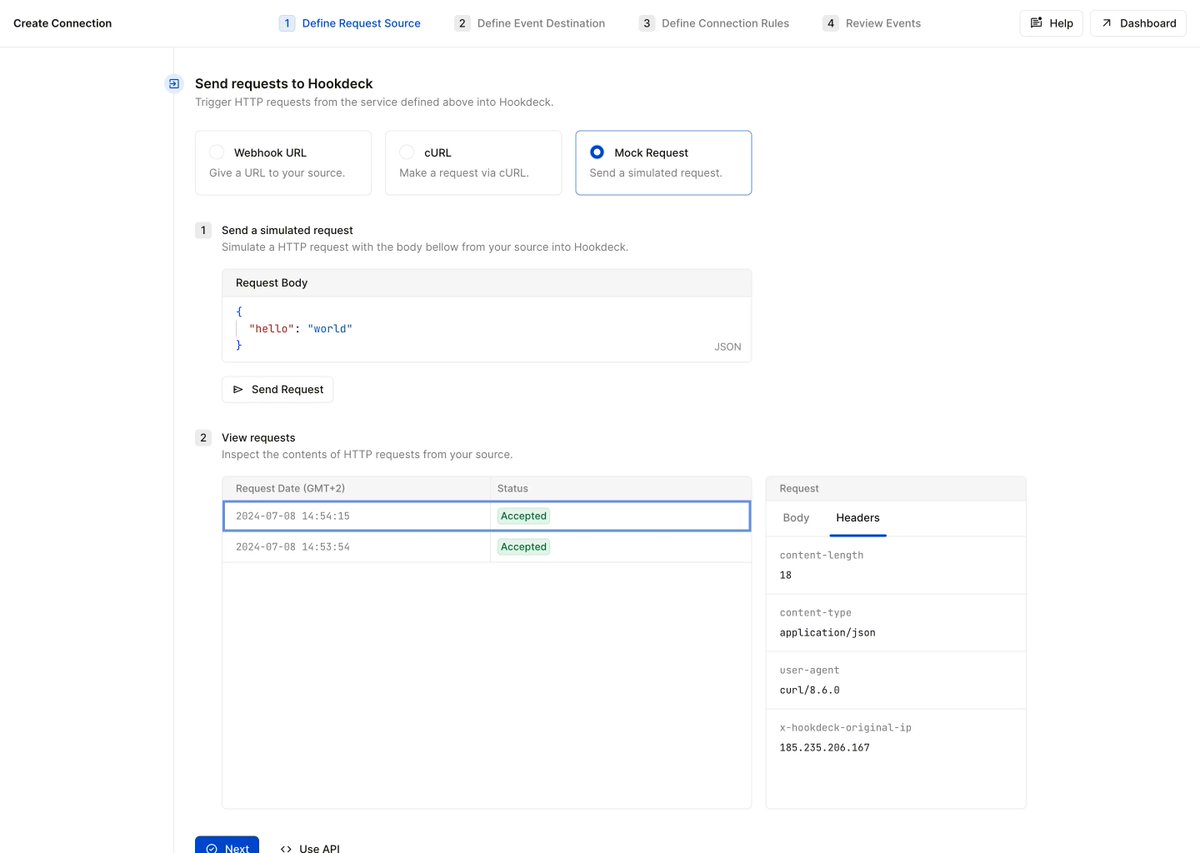Click the Send Request button
This screenshot has height=853, width=1200.
(x=277, y=389)
